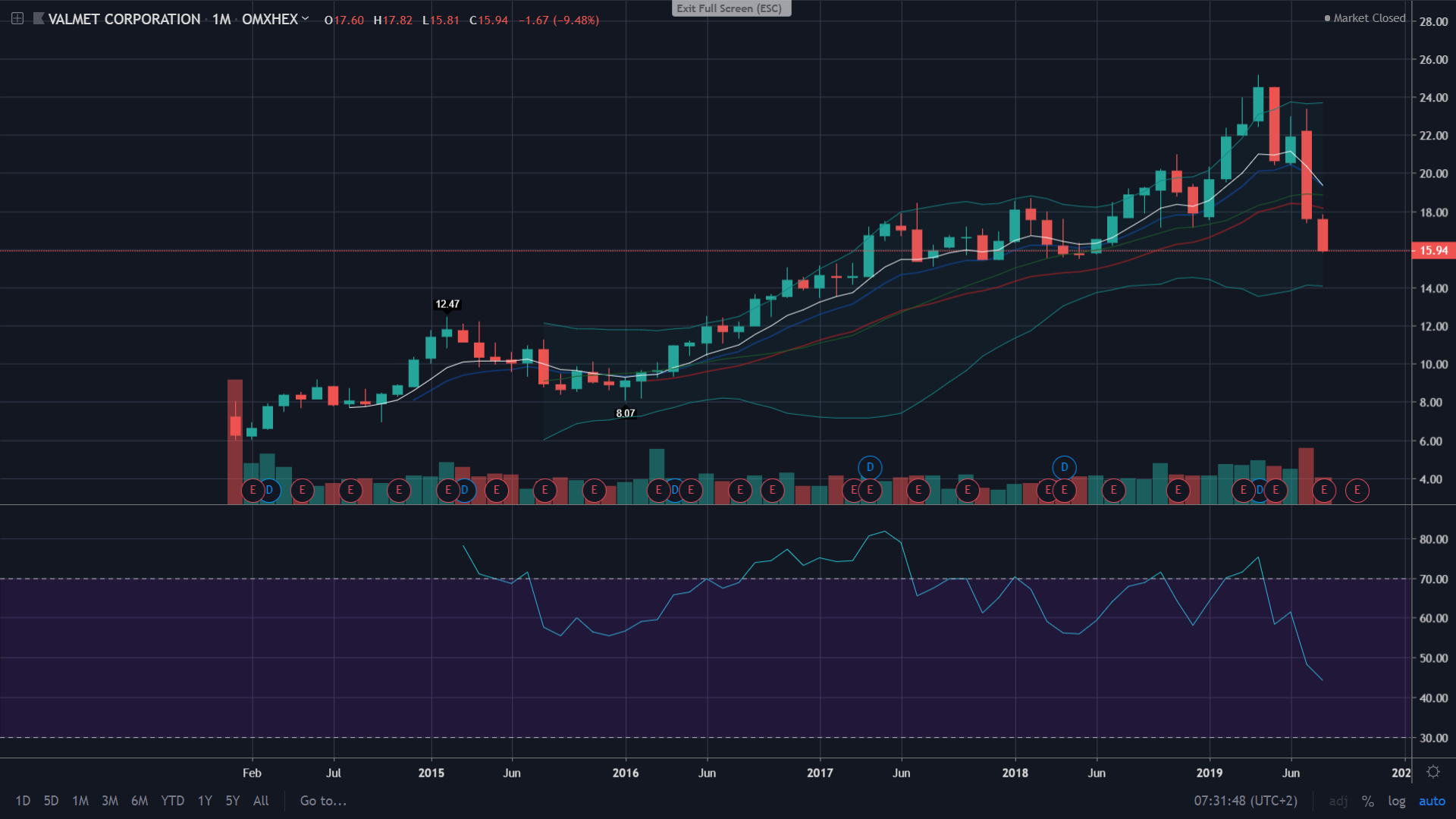The image size is (1456, 819).
Task: Toggle percent scale mode
Action: click(x=1367, y=801)
